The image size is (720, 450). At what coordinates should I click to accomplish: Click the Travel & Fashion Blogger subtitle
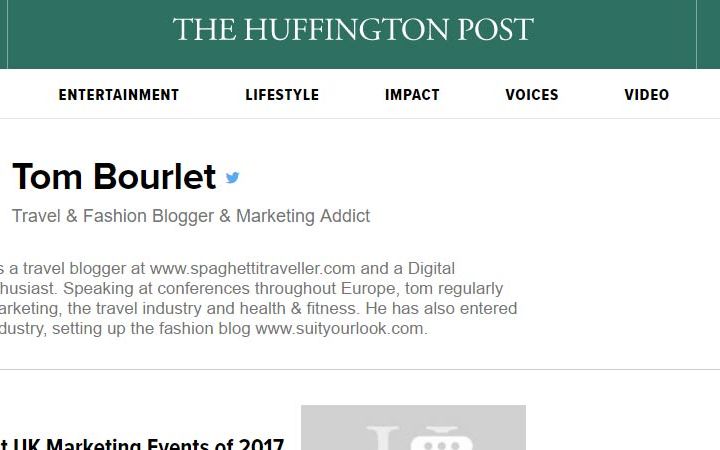pyautogui.click(x=191, y=216)
